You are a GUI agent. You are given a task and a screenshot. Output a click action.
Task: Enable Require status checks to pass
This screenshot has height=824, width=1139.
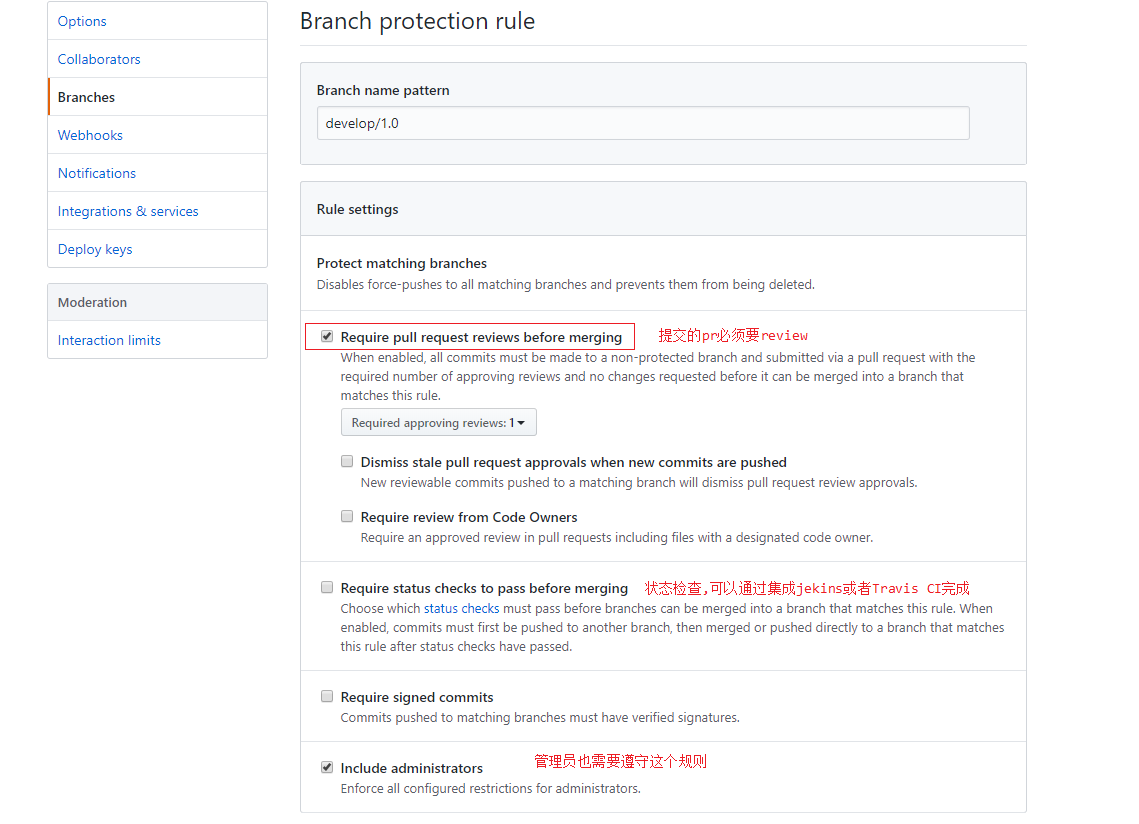327,588
